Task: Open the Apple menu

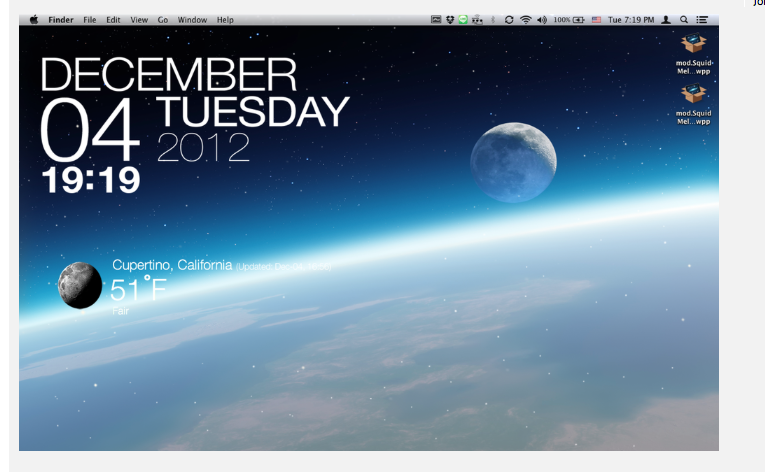Action: (x=34, y=20)
